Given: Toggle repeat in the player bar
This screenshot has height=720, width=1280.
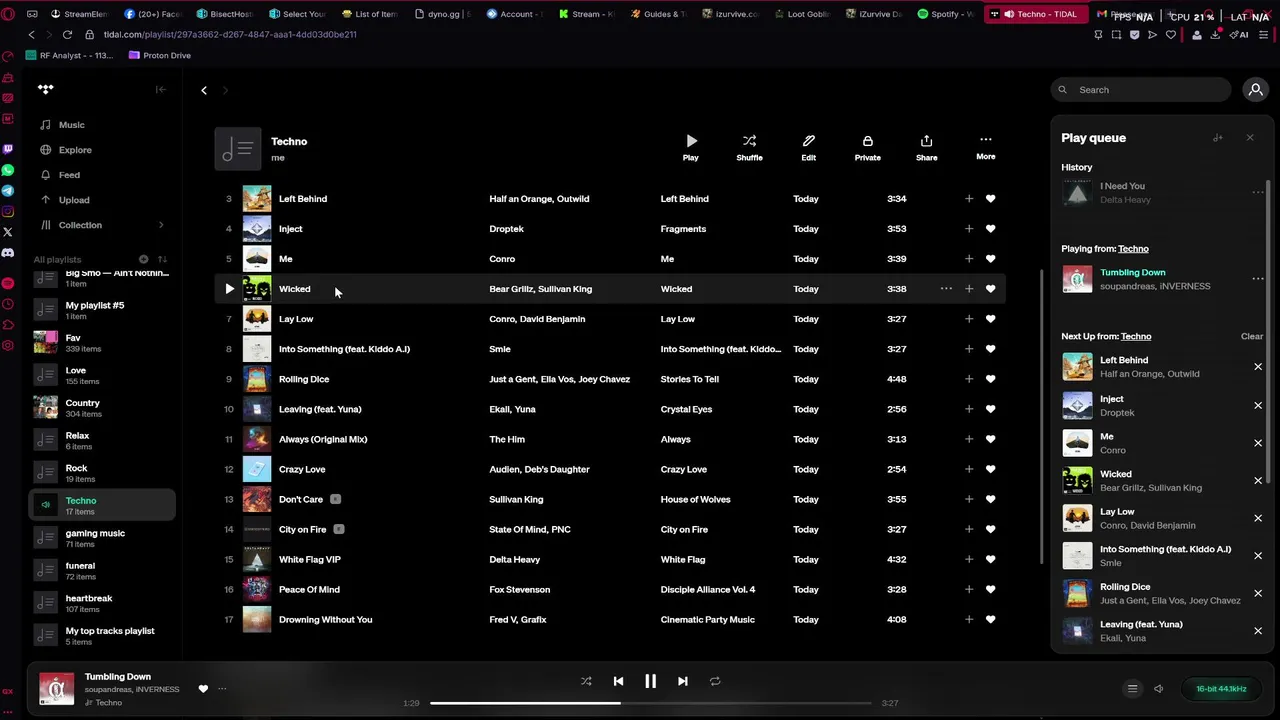Looking at the screenshot, I should 715,681.
